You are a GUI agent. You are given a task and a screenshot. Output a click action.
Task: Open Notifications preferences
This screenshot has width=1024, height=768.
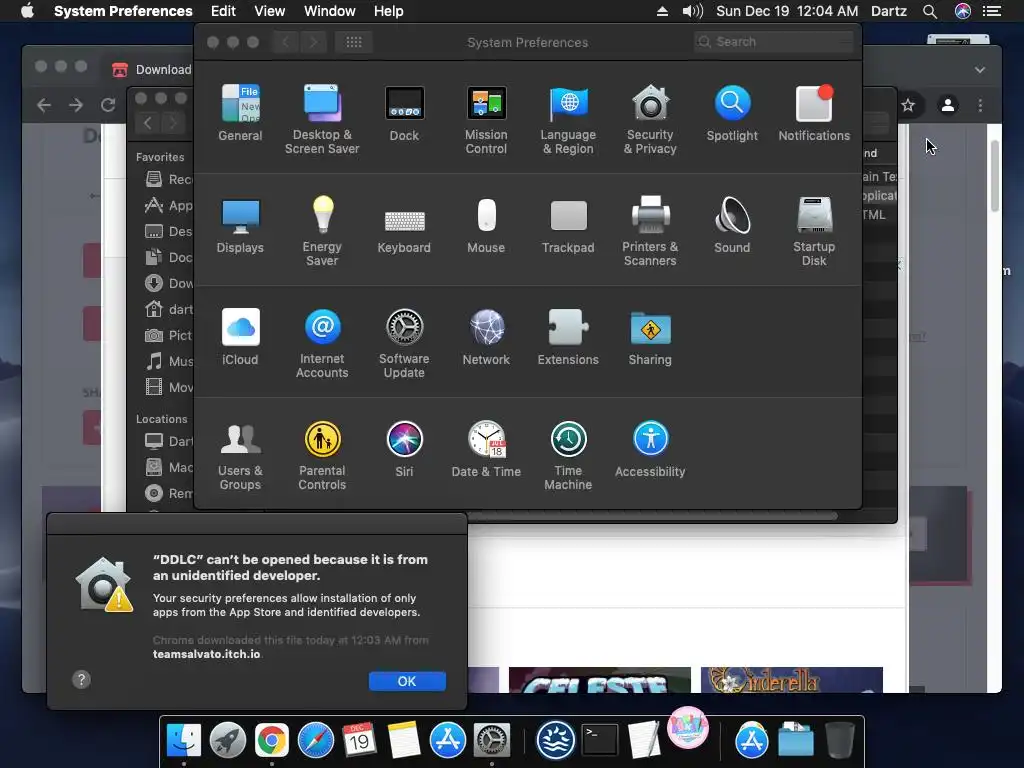(814, 113)
